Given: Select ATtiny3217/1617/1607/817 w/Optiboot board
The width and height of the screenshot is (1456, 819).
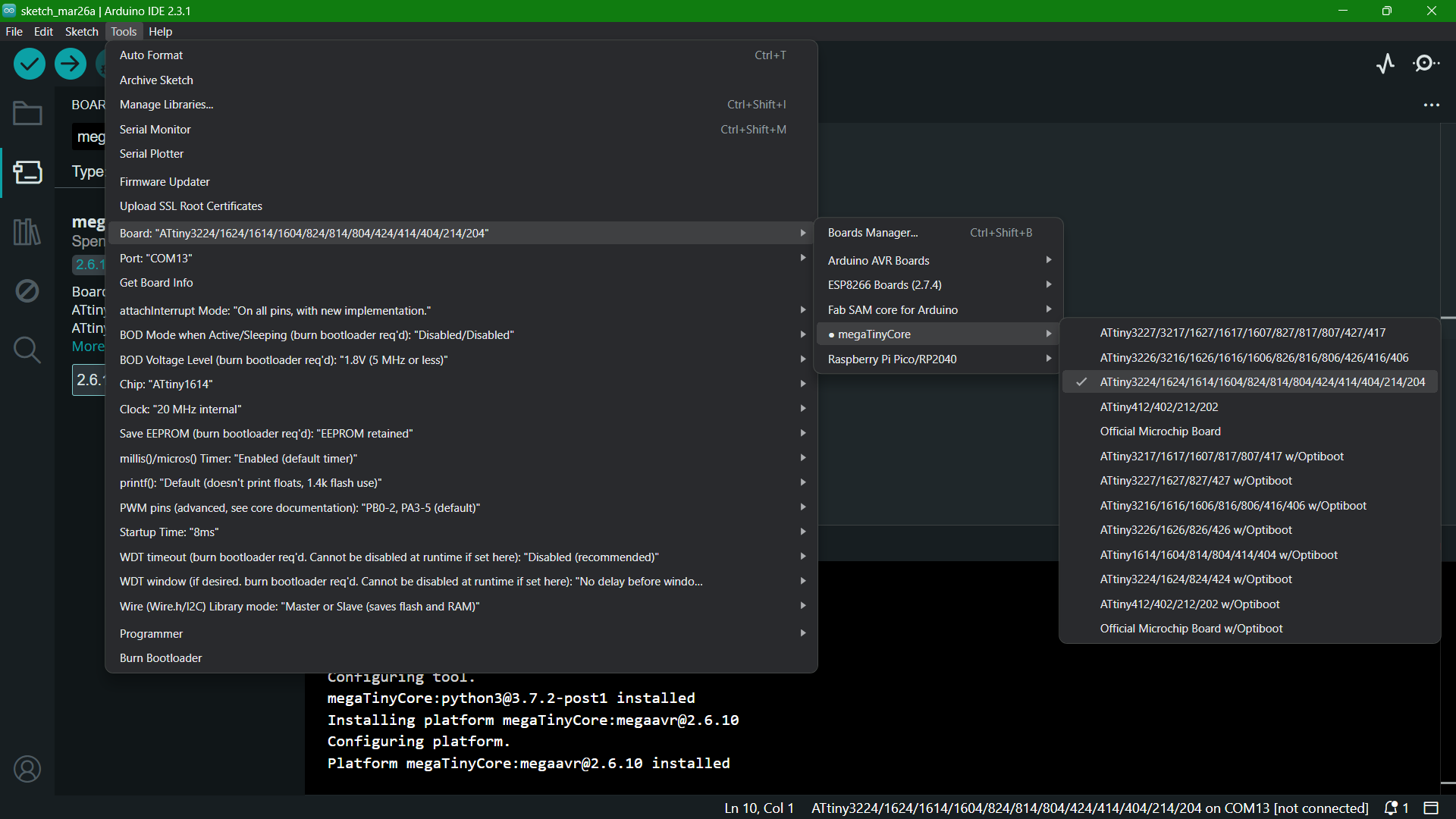Looking at the screenshot, I should [1250, 457].
